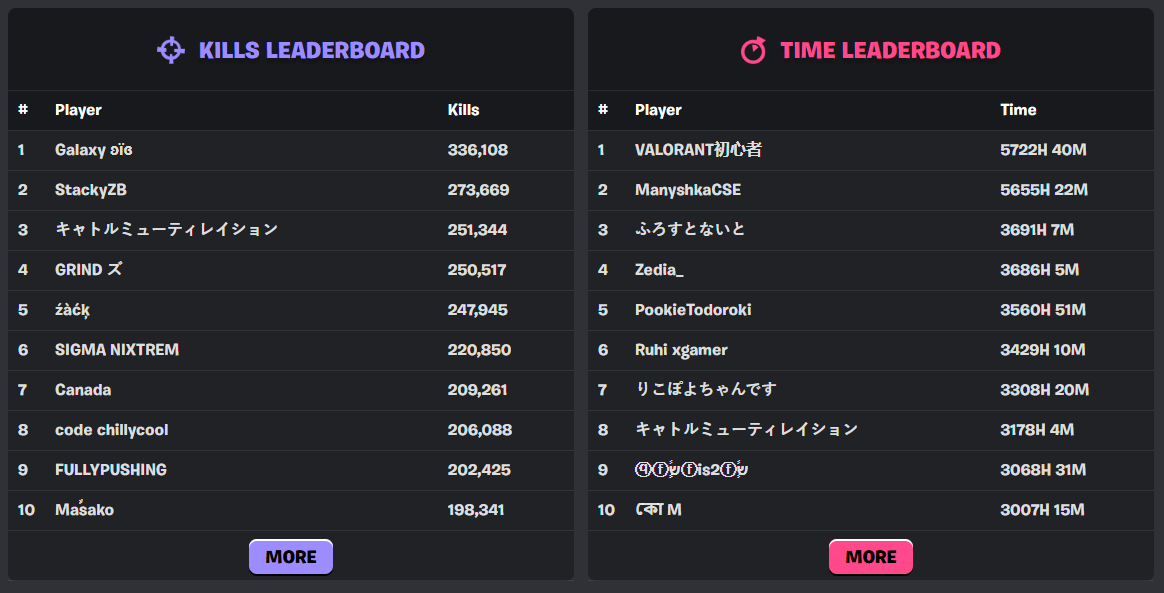
Task: Click the Player header in time table
Action: pyautogui.click(x=658, y=110)
